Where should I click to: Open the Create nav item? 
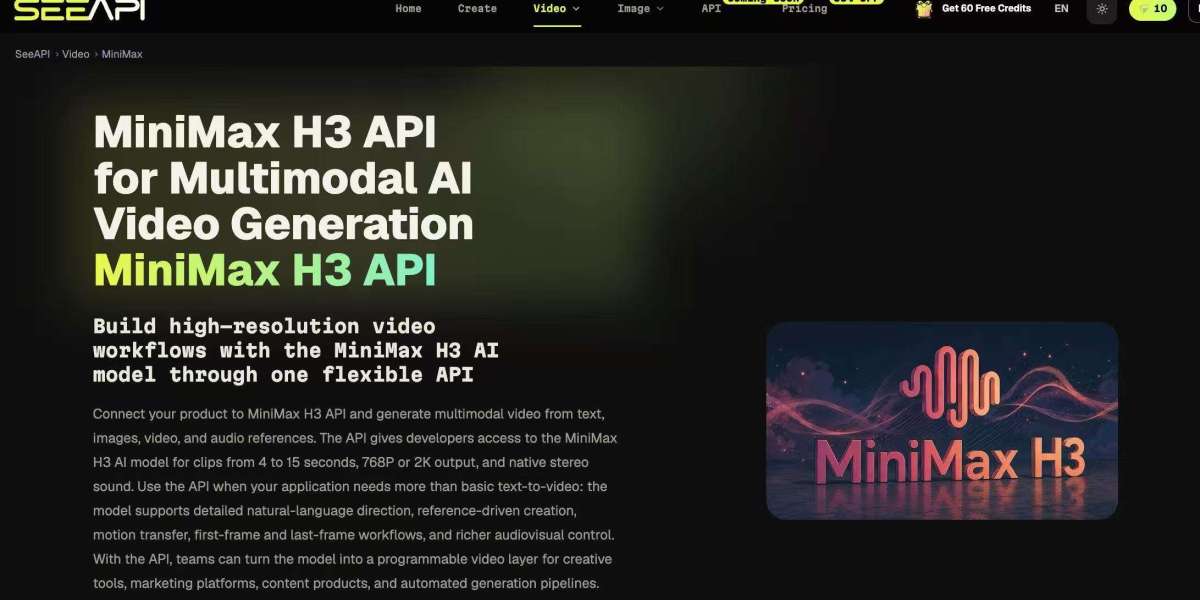click(x=477, y=8)
